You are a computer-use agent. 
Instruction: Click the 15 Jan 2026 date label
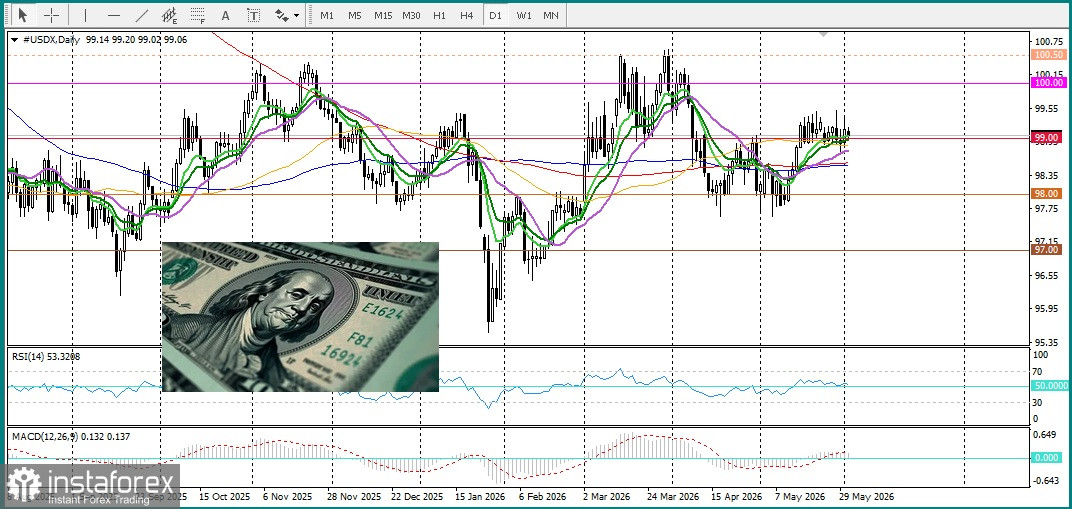(x=481, y=496)
